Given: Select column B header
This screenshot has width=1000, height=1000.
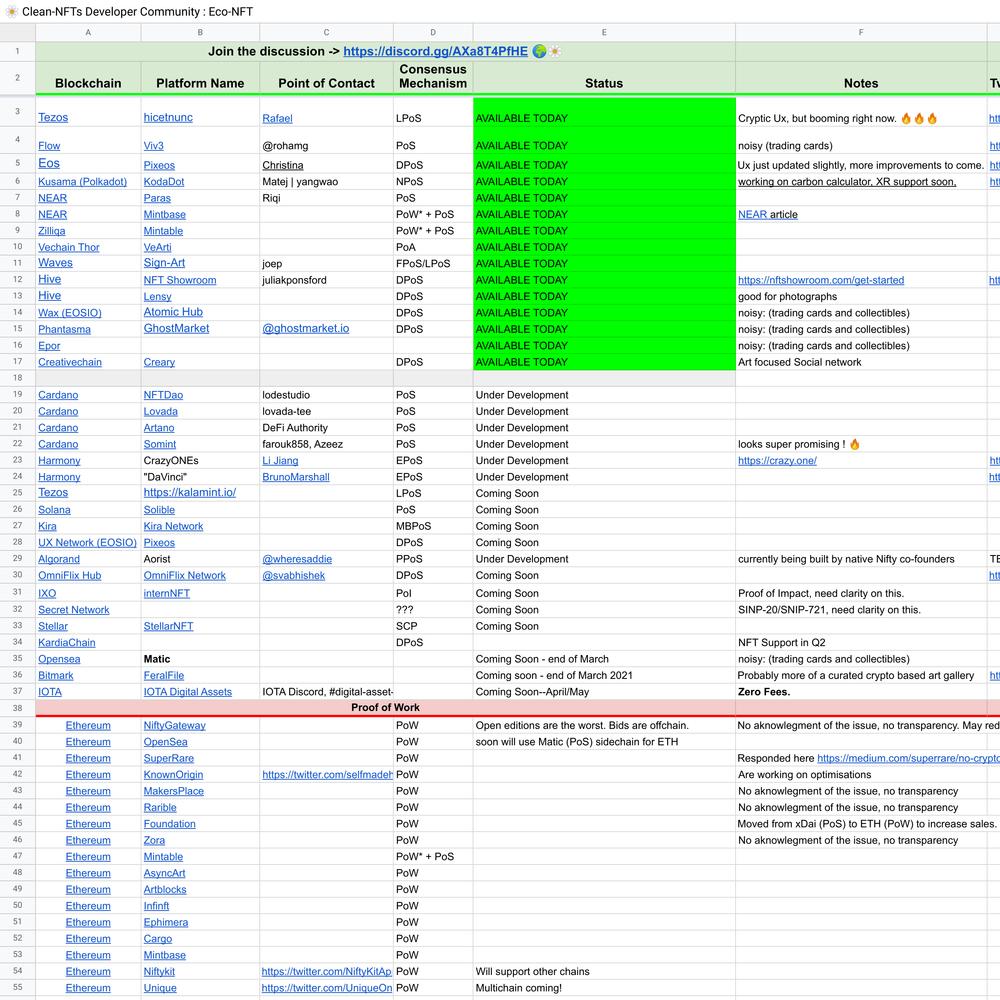Looking at the screenshot, I should 200,33.
